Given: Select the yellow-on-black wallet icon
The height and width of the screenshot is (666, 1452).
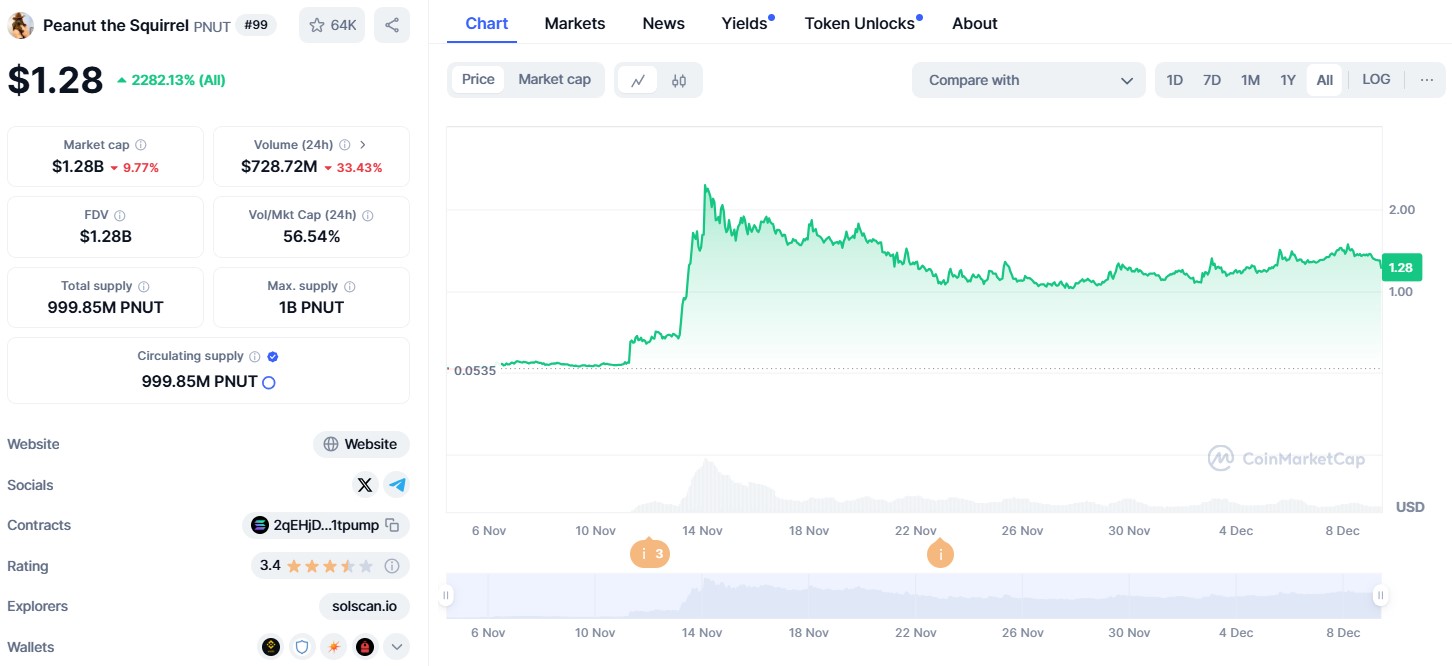Looking at the screenshot, I should 271,647.
